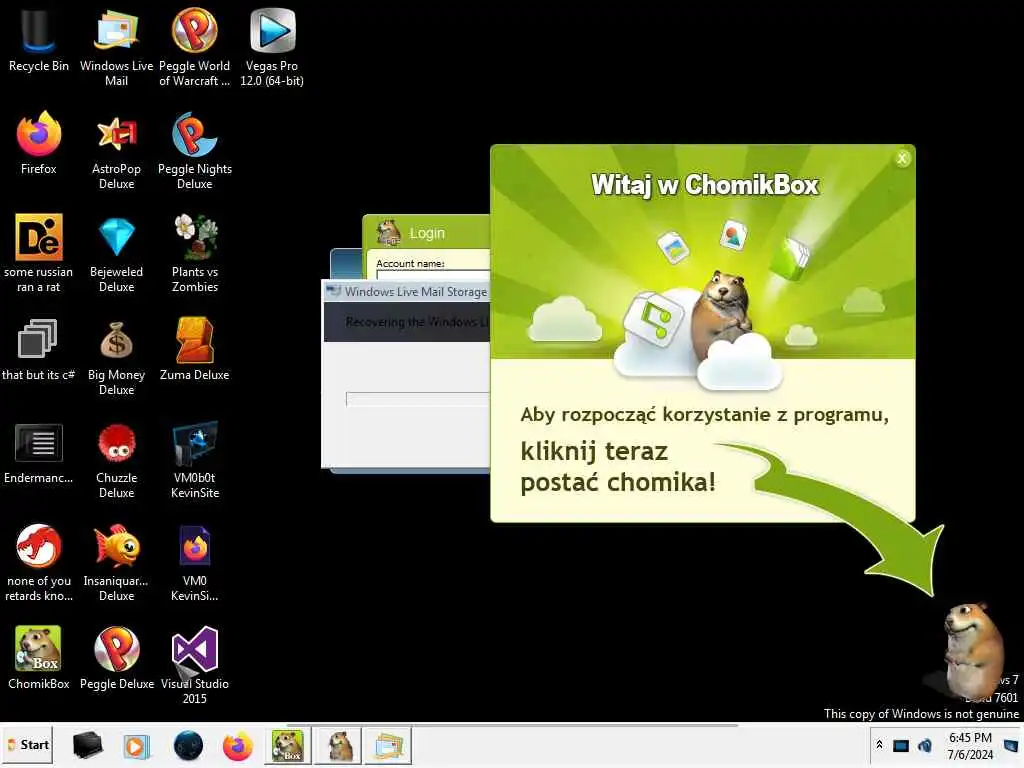
Task: Click the 'Witaj w ChomikBox' heading
Action: [x=704, y=185]
